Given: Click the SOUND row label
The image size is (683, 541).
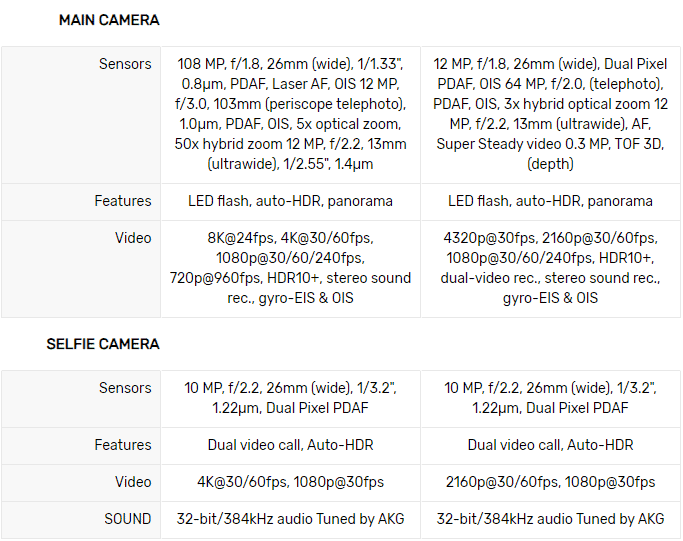Looking at the screenshot, I should [128, 519].
